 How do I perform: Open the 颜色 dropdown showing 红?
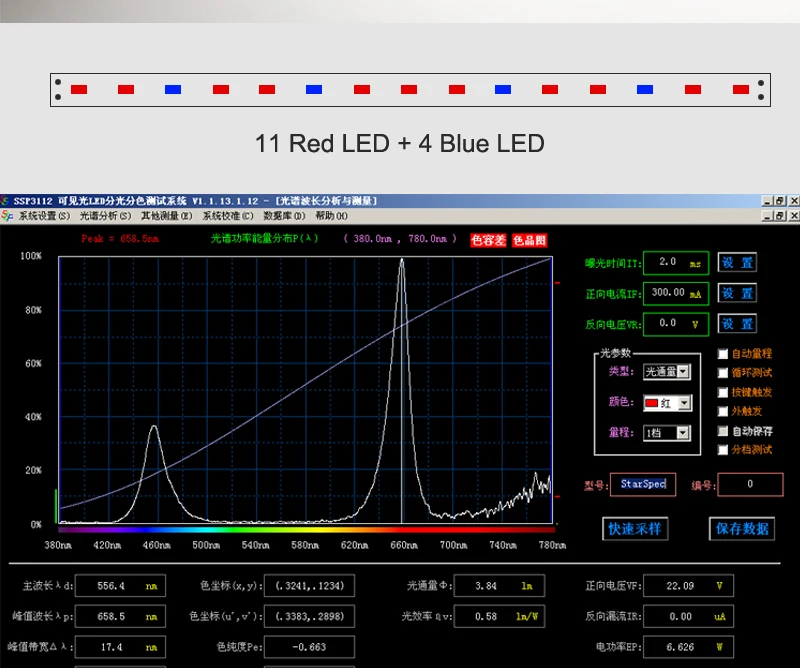(x=683, y=403)
